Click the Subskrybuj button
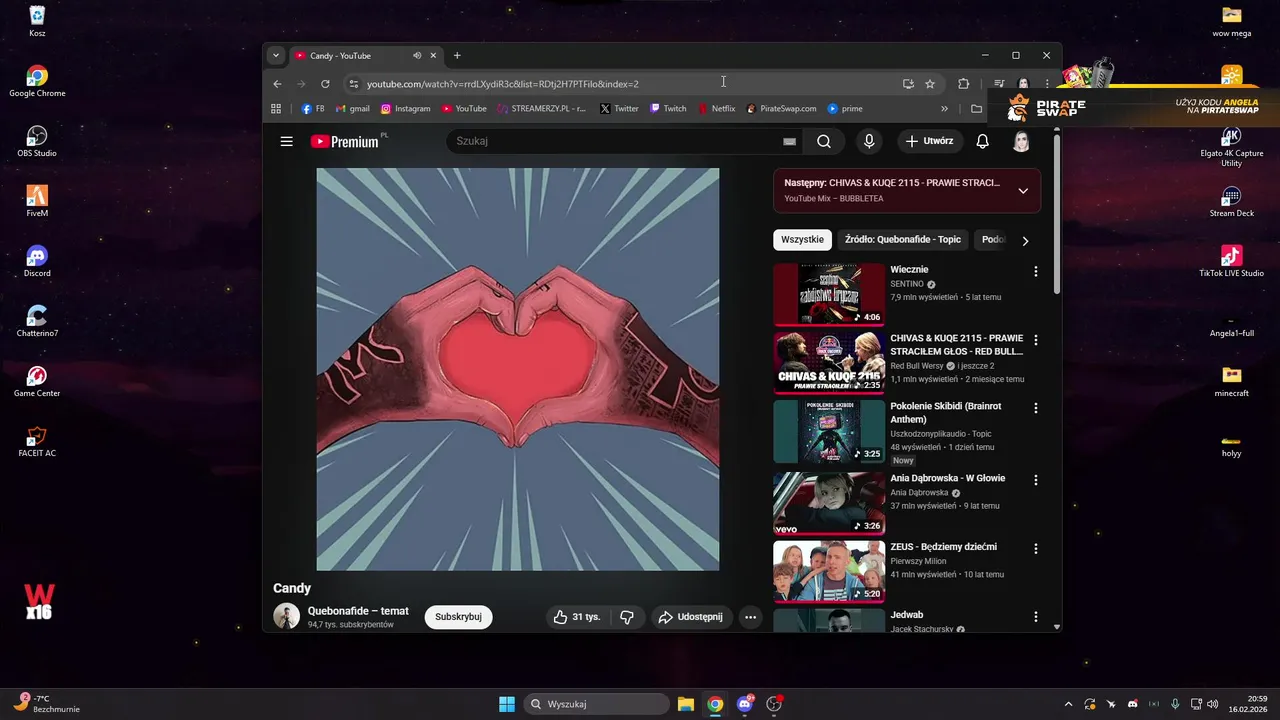This screenshot has width=1280, height=720. [x=458, y=617]
